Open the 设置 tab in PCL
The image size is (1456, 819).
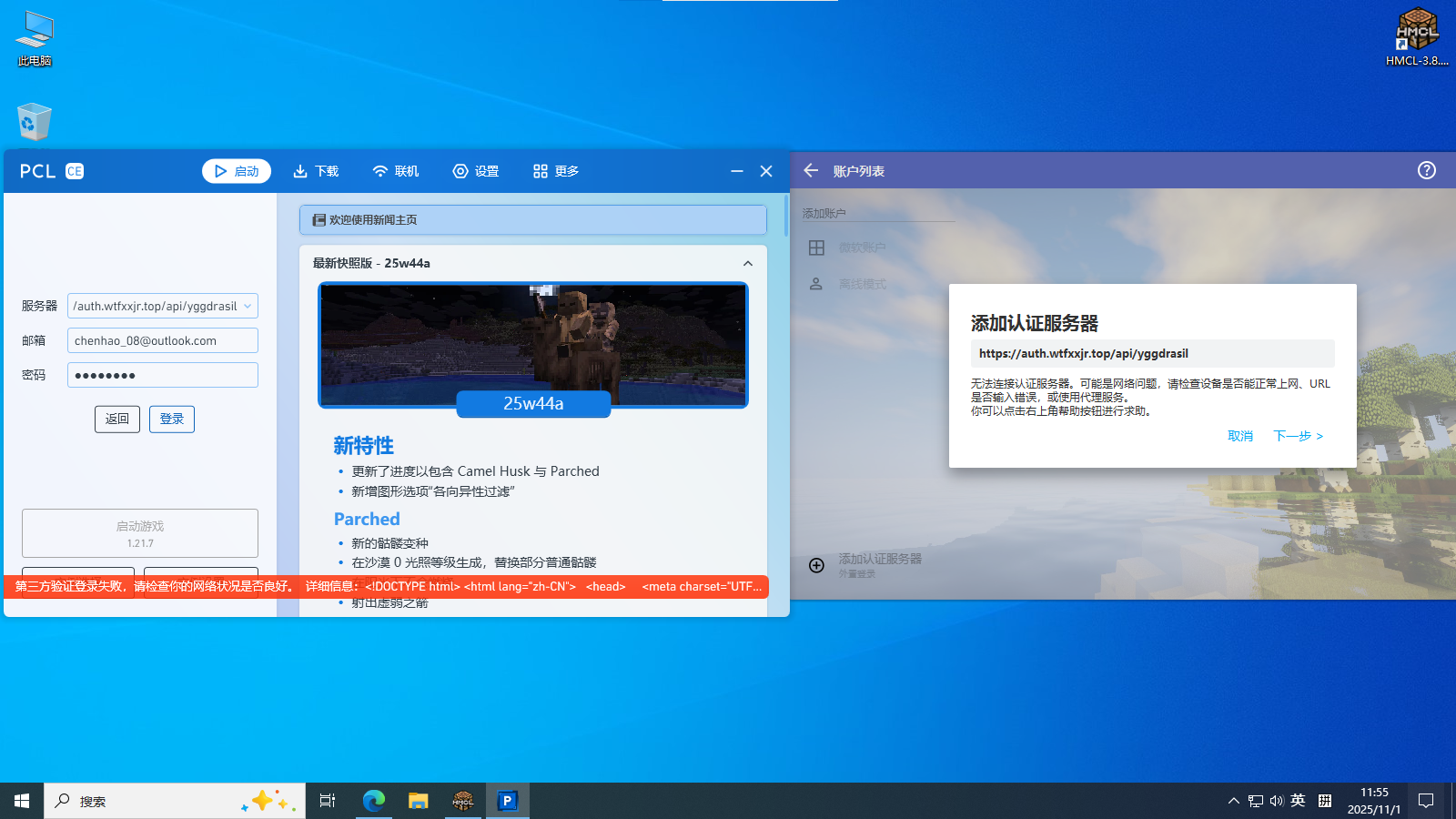[x=476, y=171]
